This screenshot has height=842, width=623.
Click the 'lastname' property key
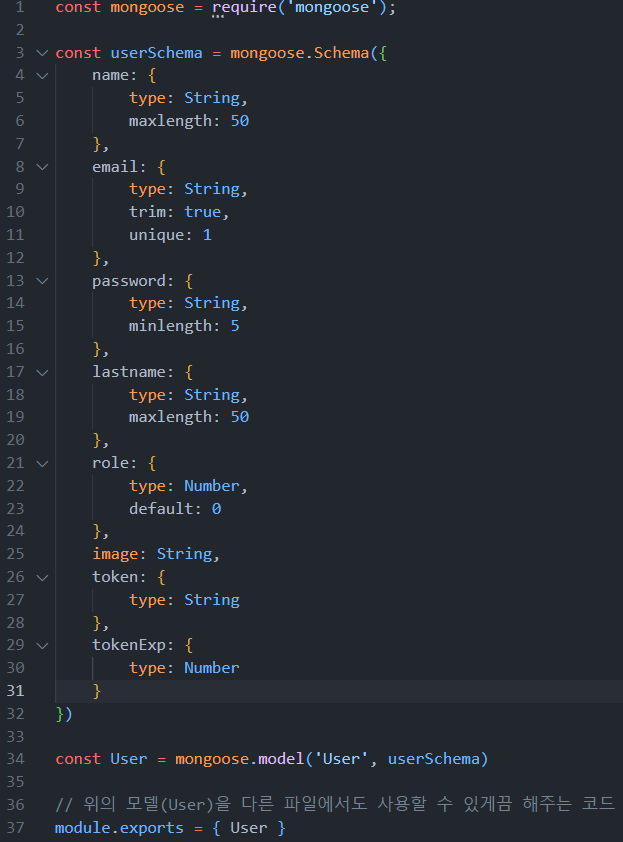129,372
